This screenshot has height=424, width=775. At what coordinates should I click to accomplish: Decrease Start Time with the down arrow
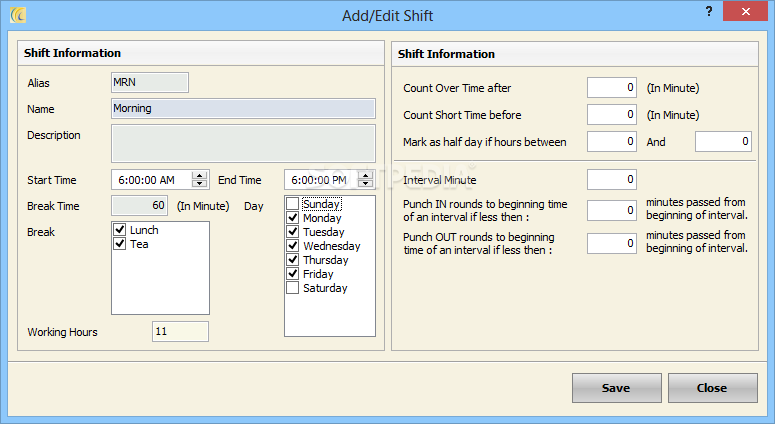[200, 184]
